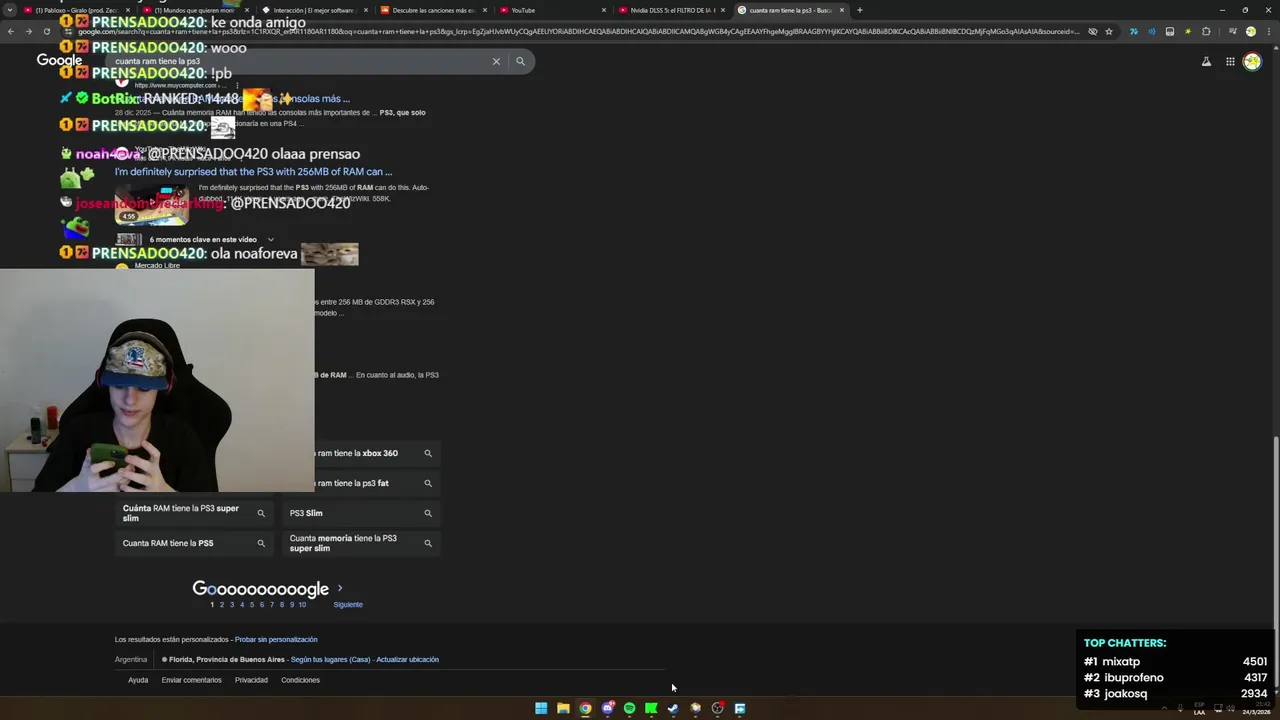The image size is (1280, 720).
Task: Open the media controls toolbar icon
Action: point(1232,31)
